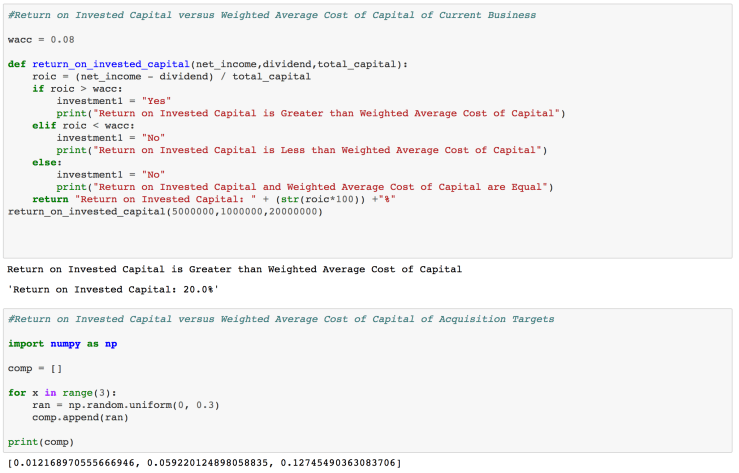Click the 'Return on Invested Capital: 20.0%' result
Viewport: 739px width, 473px height.
pyautogui.click(x=112, y=289)
